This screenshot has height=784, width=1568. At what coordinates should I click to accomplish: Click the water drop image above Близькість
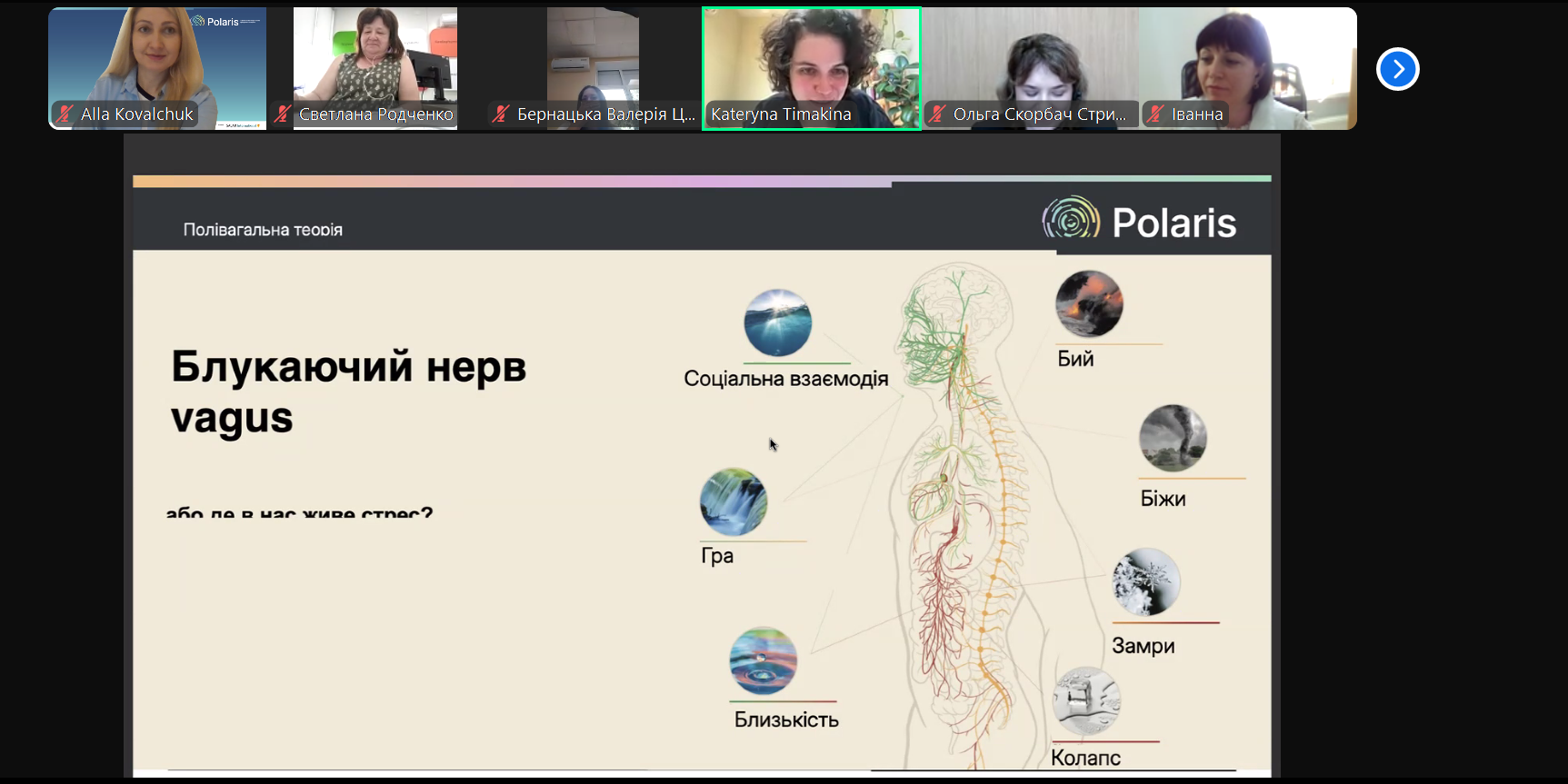click(764, 660)
